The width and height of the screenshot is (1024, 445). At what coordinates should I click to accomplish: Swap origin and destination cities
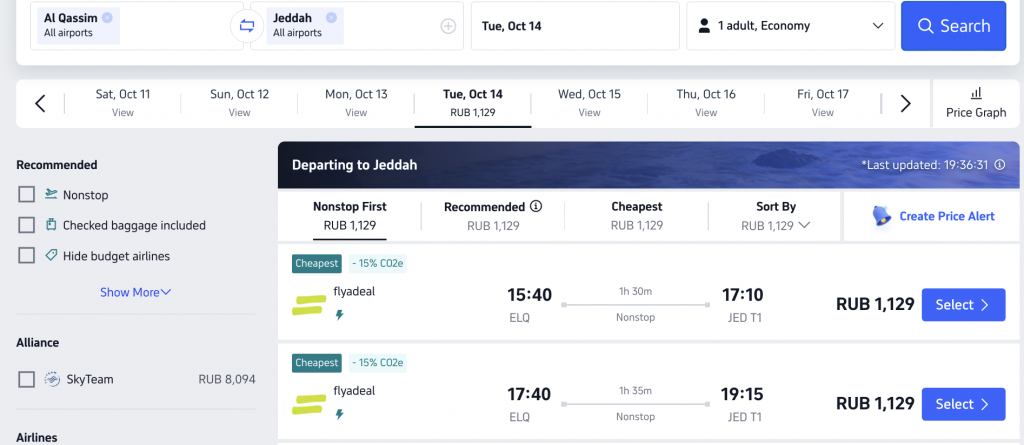point(246,26)
